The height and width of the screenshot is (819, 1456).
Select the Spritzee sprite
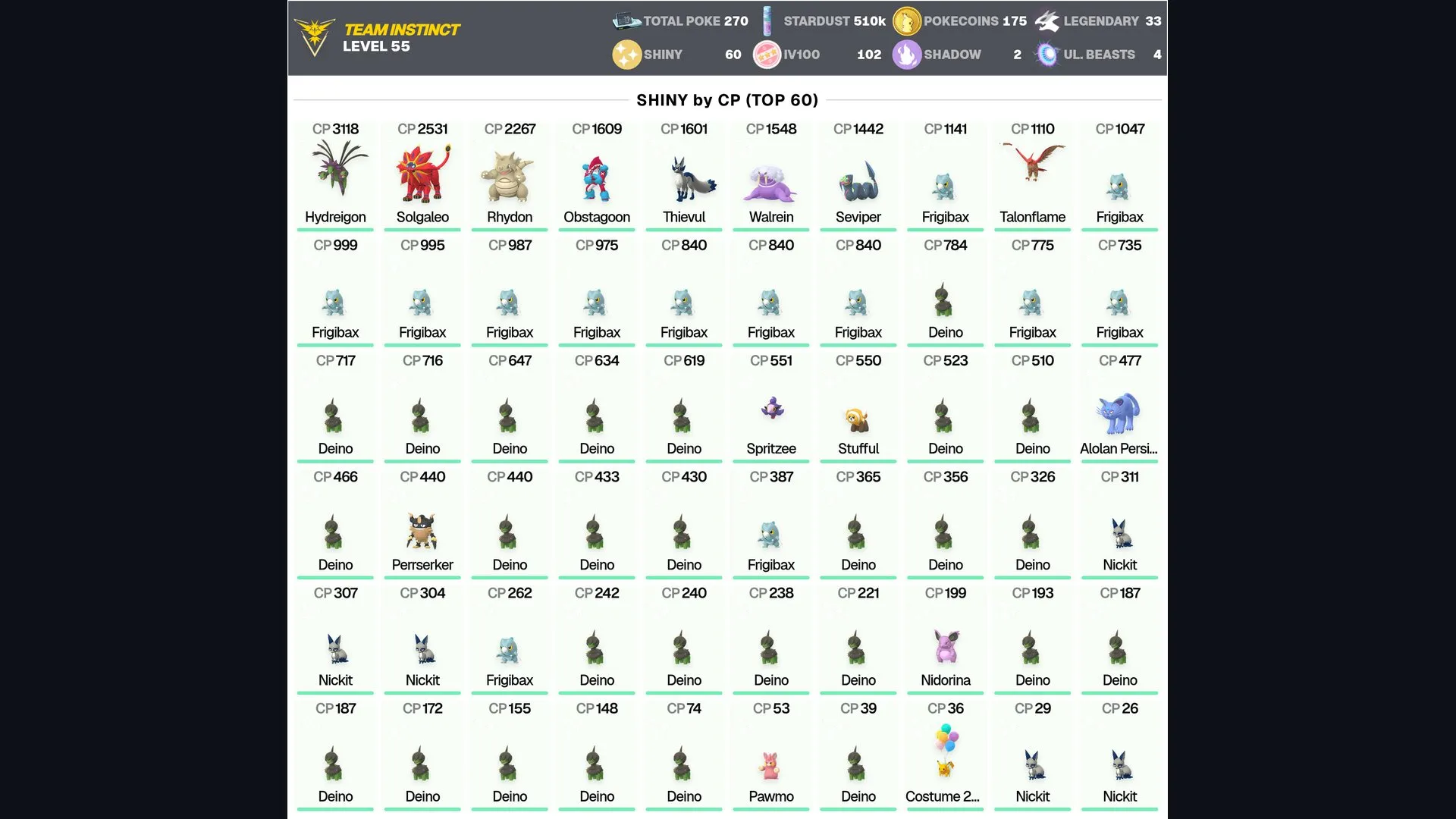pyautogui.click(x=772, y=408)
